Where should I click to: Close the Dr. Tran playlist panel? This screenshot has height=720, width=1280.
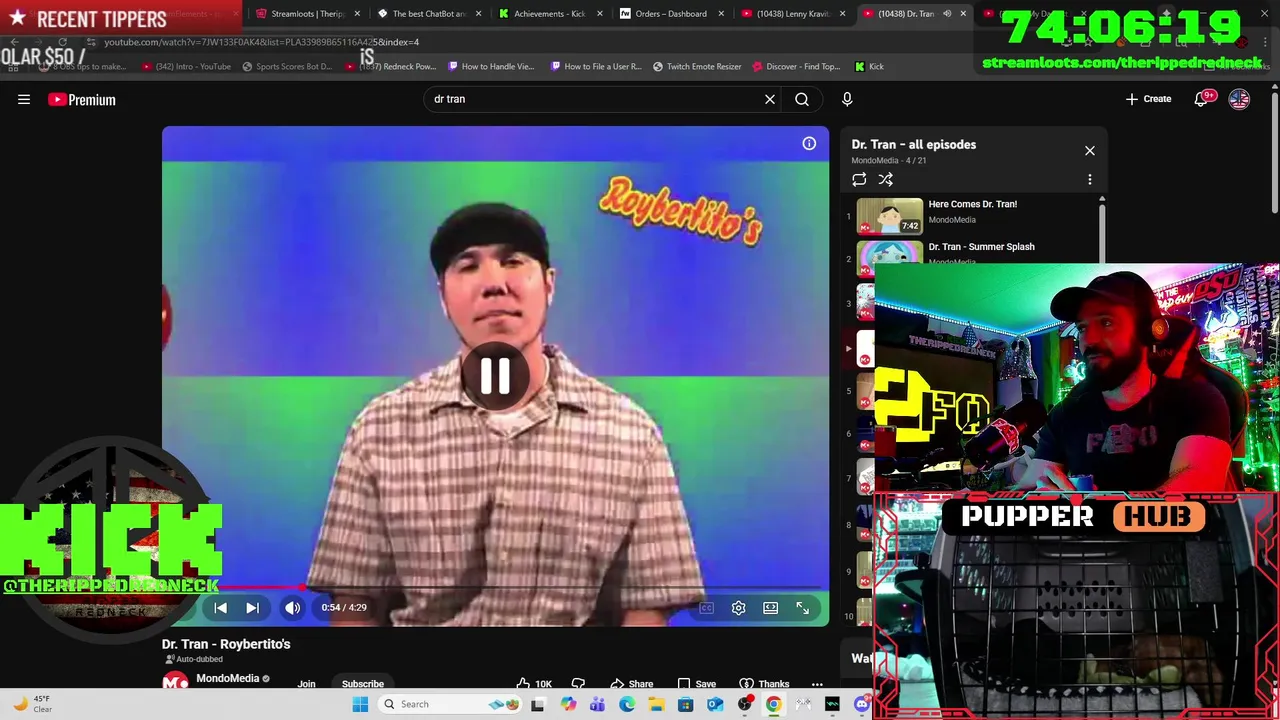(x=1090, y=151)
